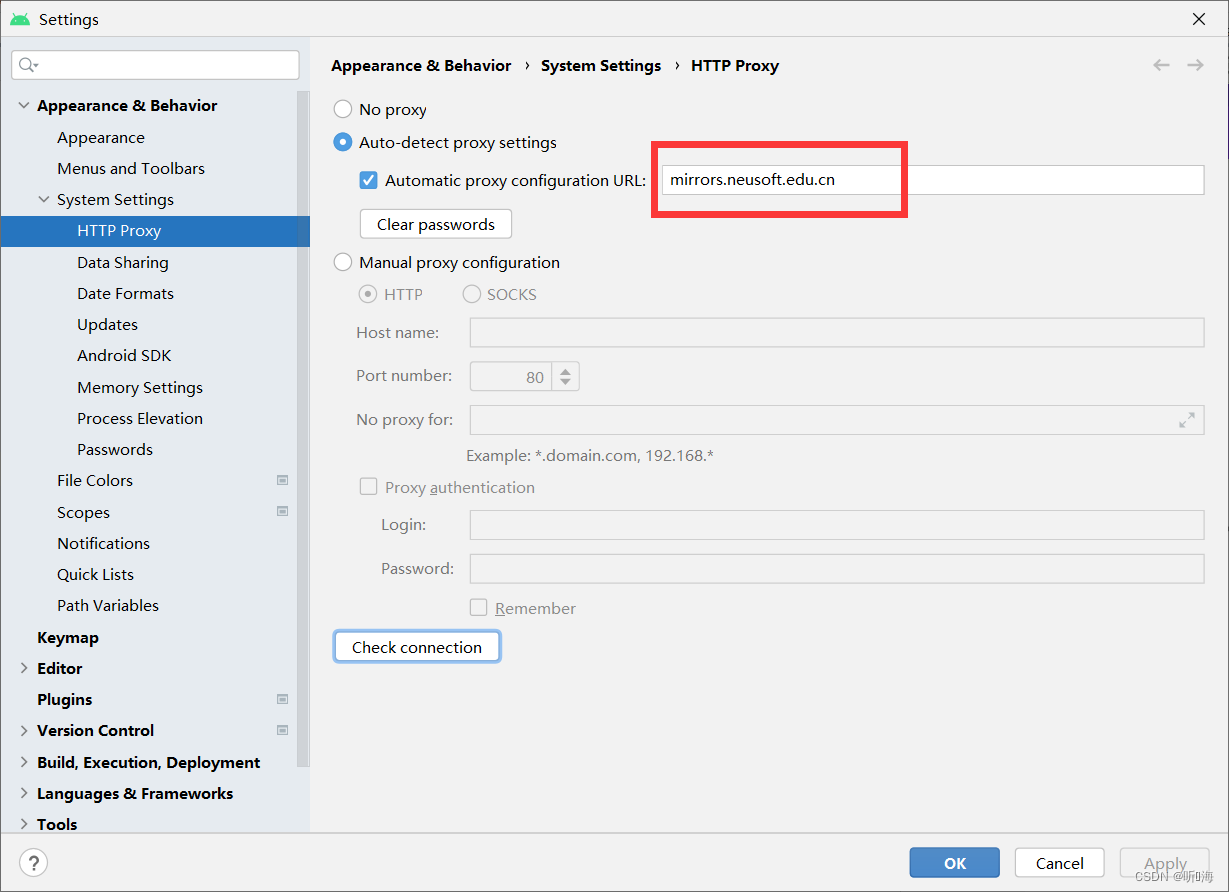The width and height of the screenshot is (1229, 892).
Task: Click the project-level icon beside Scopes
Action: pos(283,512)
